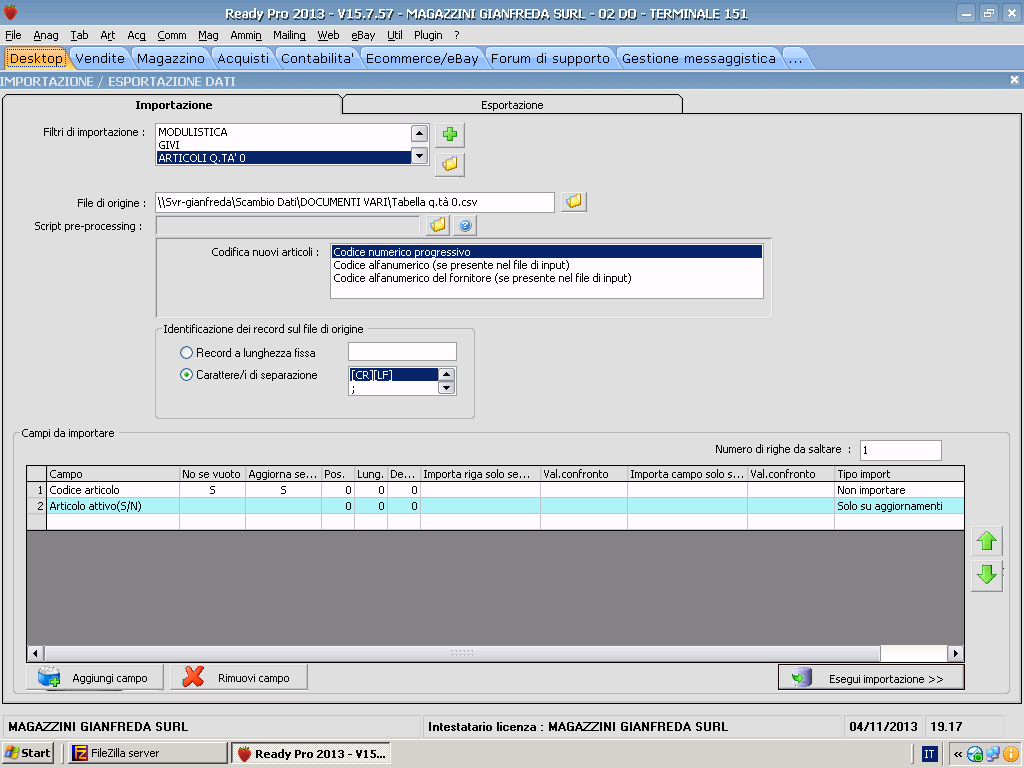The image size is (1024, 768).
Task: Browse for File di origine folder icon
Action: [x=573, y=202]
